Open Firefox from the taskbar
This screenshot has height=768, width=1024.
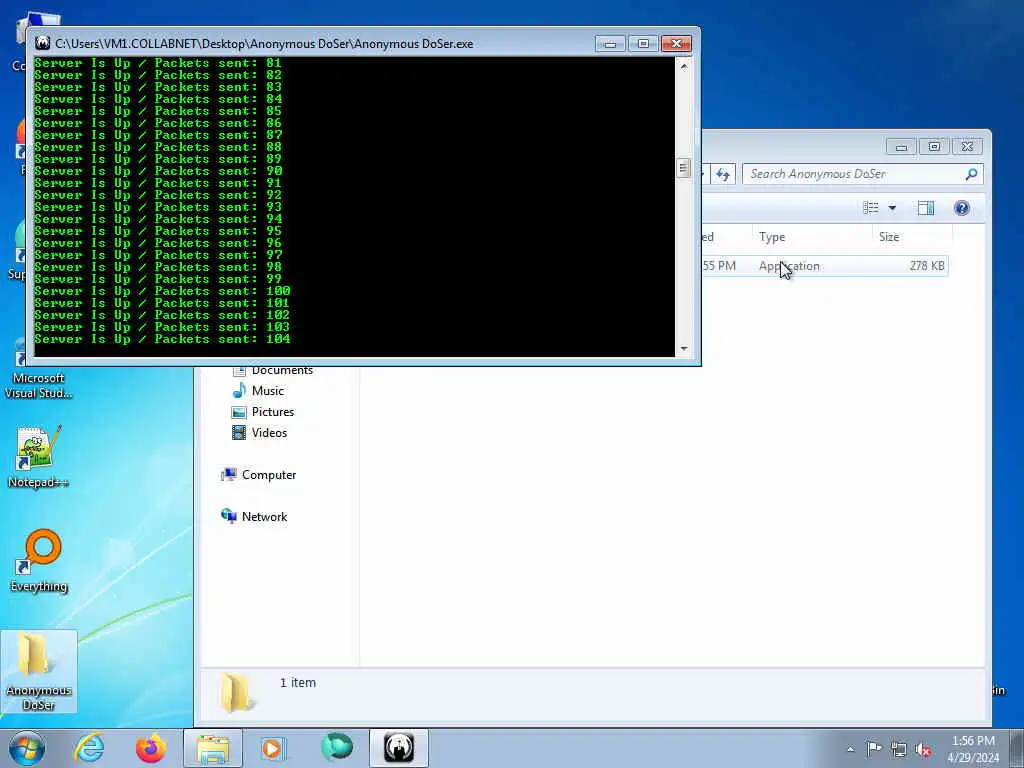[x=150, y=748]
